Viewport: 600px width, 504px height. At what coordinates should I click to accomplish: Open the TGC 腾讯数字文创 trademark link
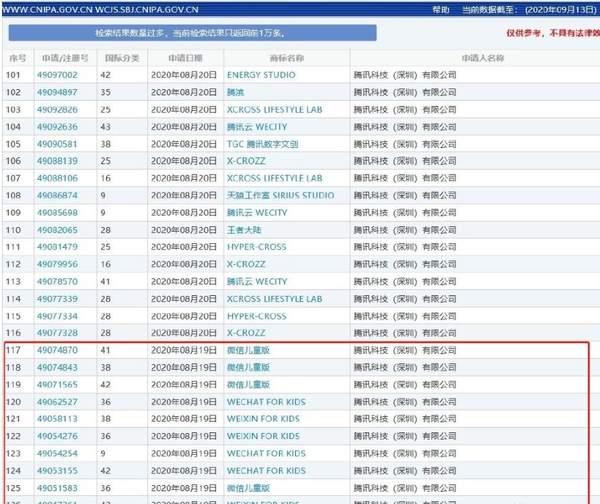coord(262,144)
